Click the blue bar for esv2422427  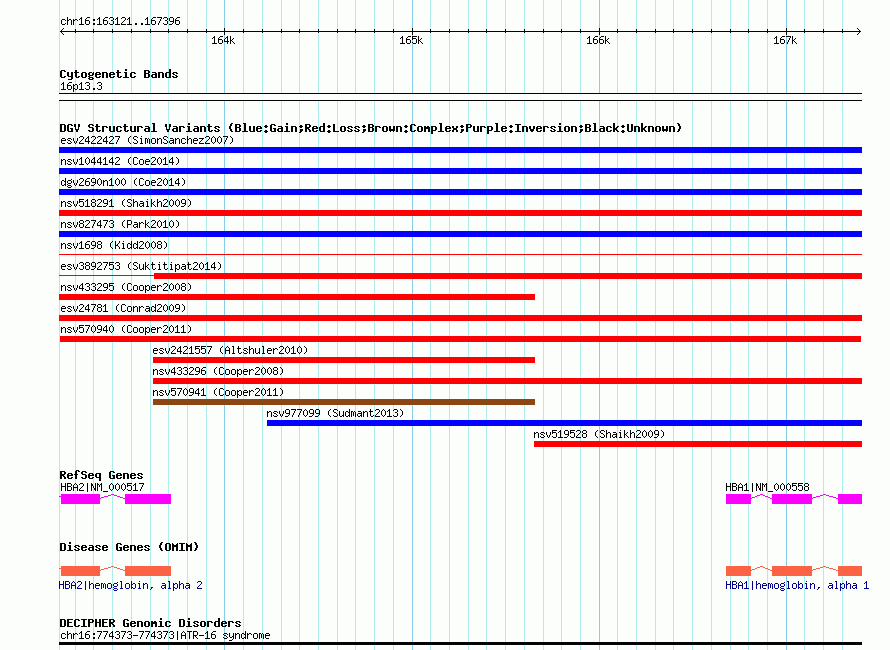pyautogui.click(x=460, y=150)
